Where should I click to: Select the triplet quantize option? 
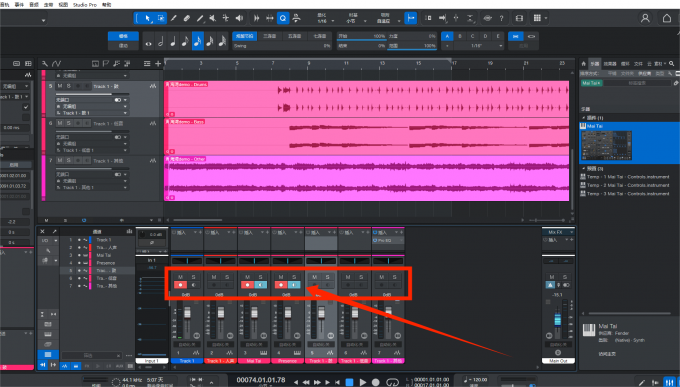[x=269, y=36]
